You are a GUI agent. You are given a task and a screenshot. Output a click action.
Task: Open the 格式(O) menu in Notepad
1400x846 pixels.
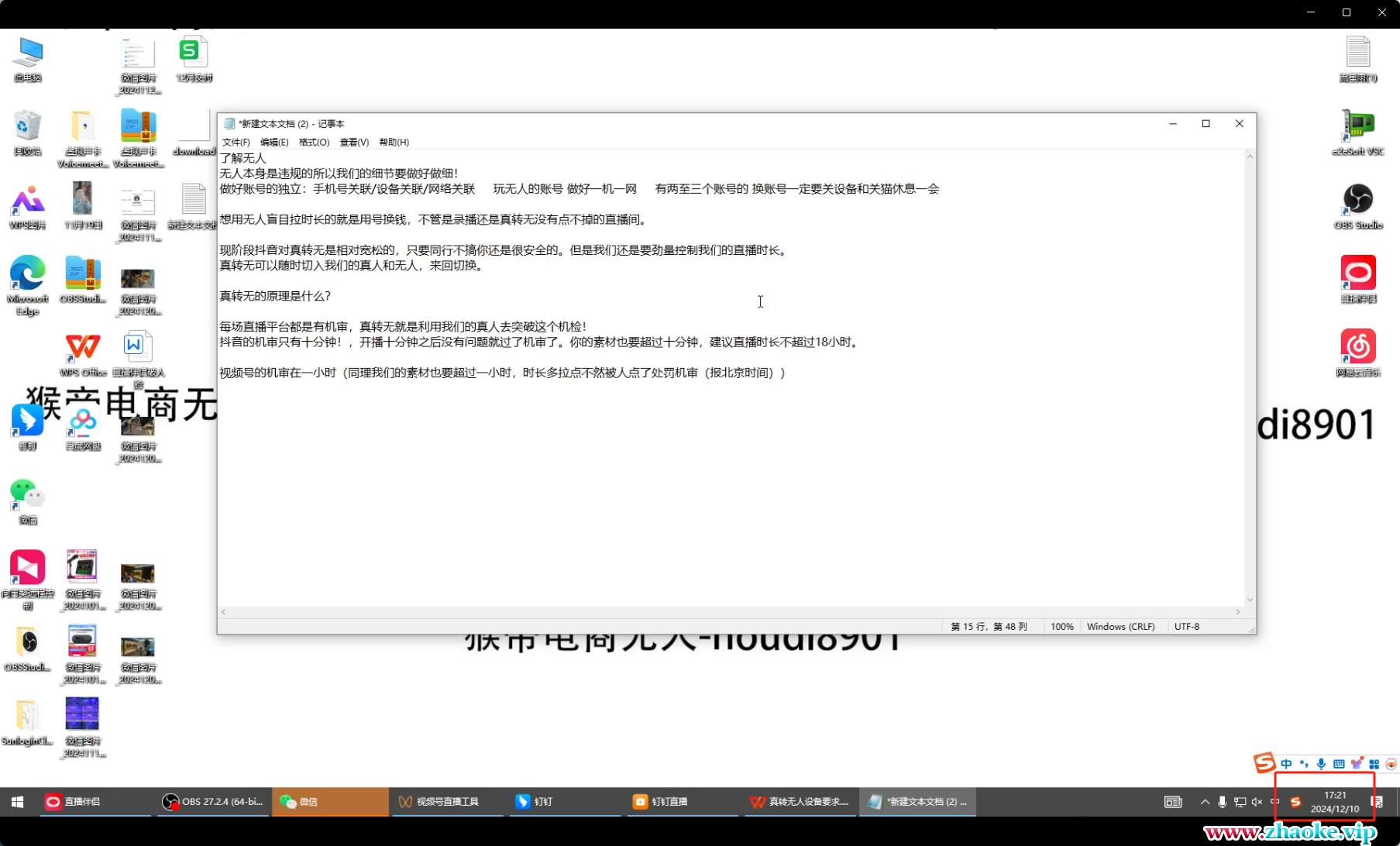[x=314, y=142]
